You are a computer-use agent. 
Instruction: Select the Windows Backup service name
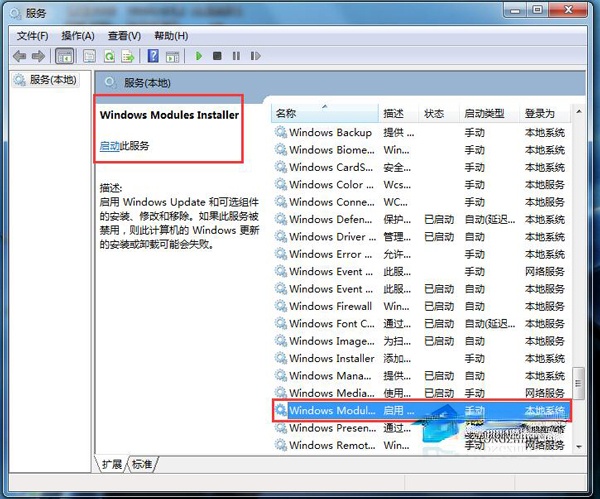(x=331, y=132)
